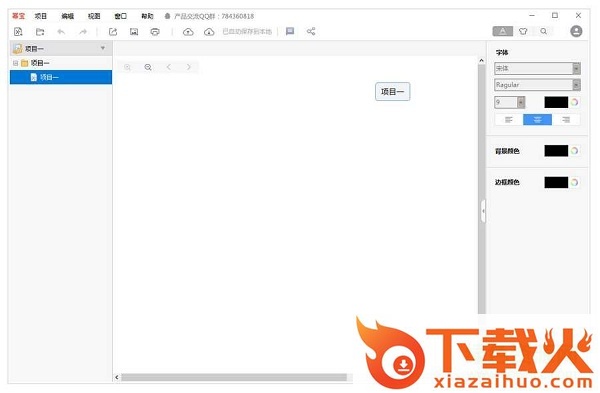Open the Regular font style dropdown

(537, 85)
